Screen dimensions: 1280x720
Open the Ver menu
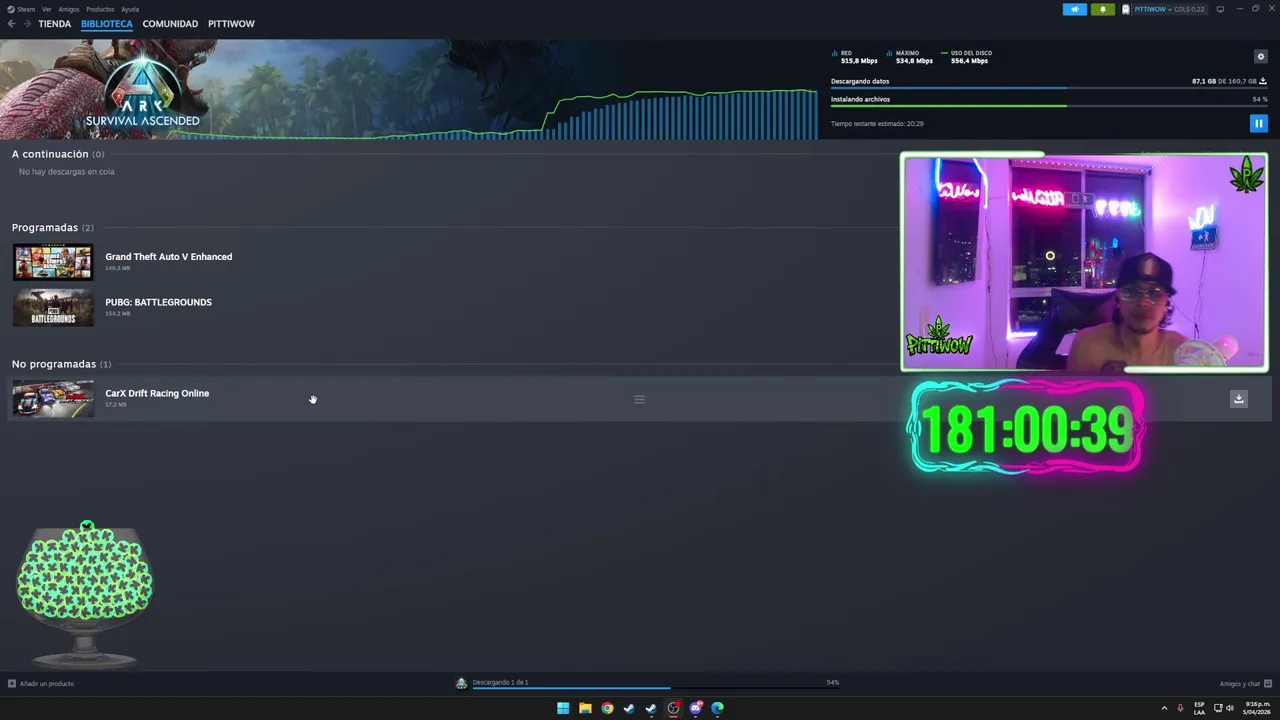click(46, 9)
